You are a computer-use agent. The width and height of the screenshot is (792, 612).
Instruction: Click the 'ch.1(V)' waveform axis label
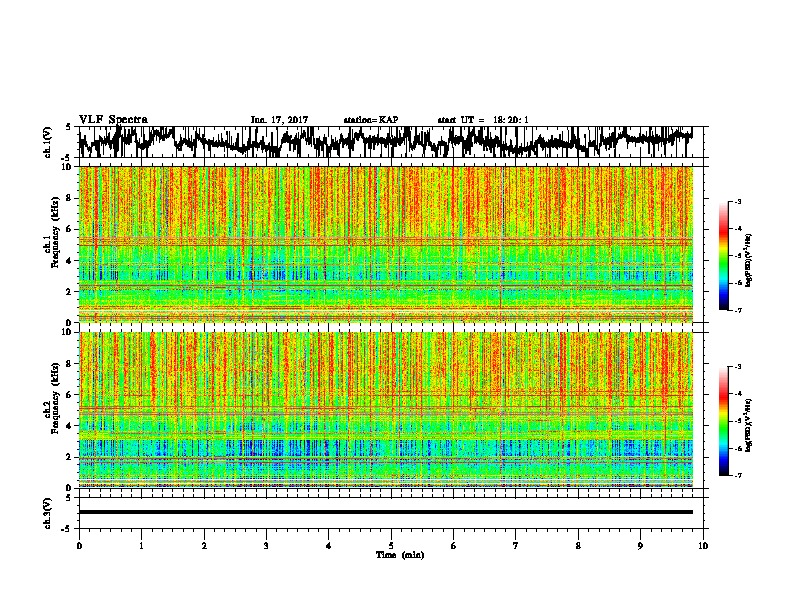[48, 142]
